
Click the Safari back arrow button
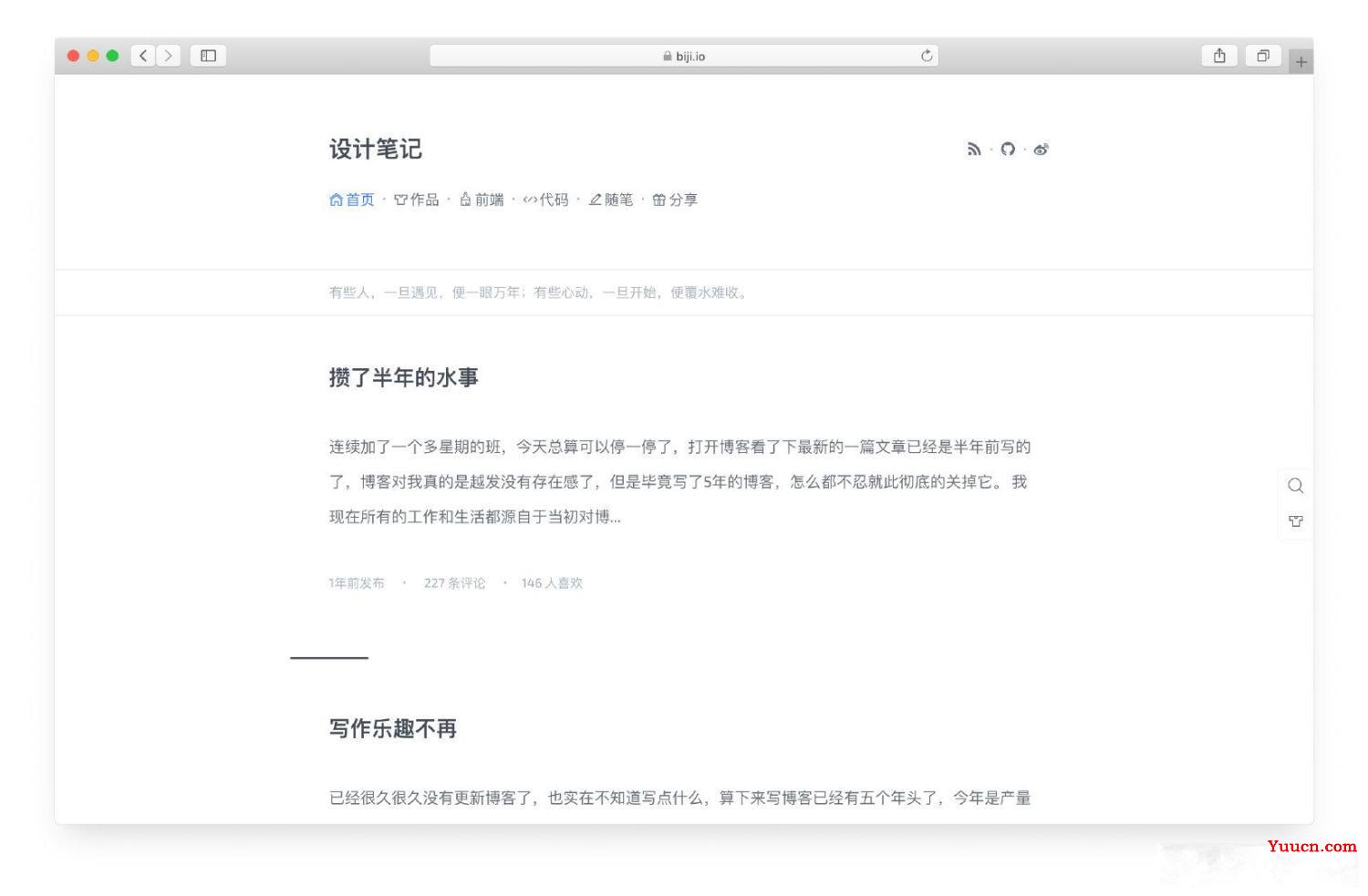pyautogui.click(x=143, y=56)
